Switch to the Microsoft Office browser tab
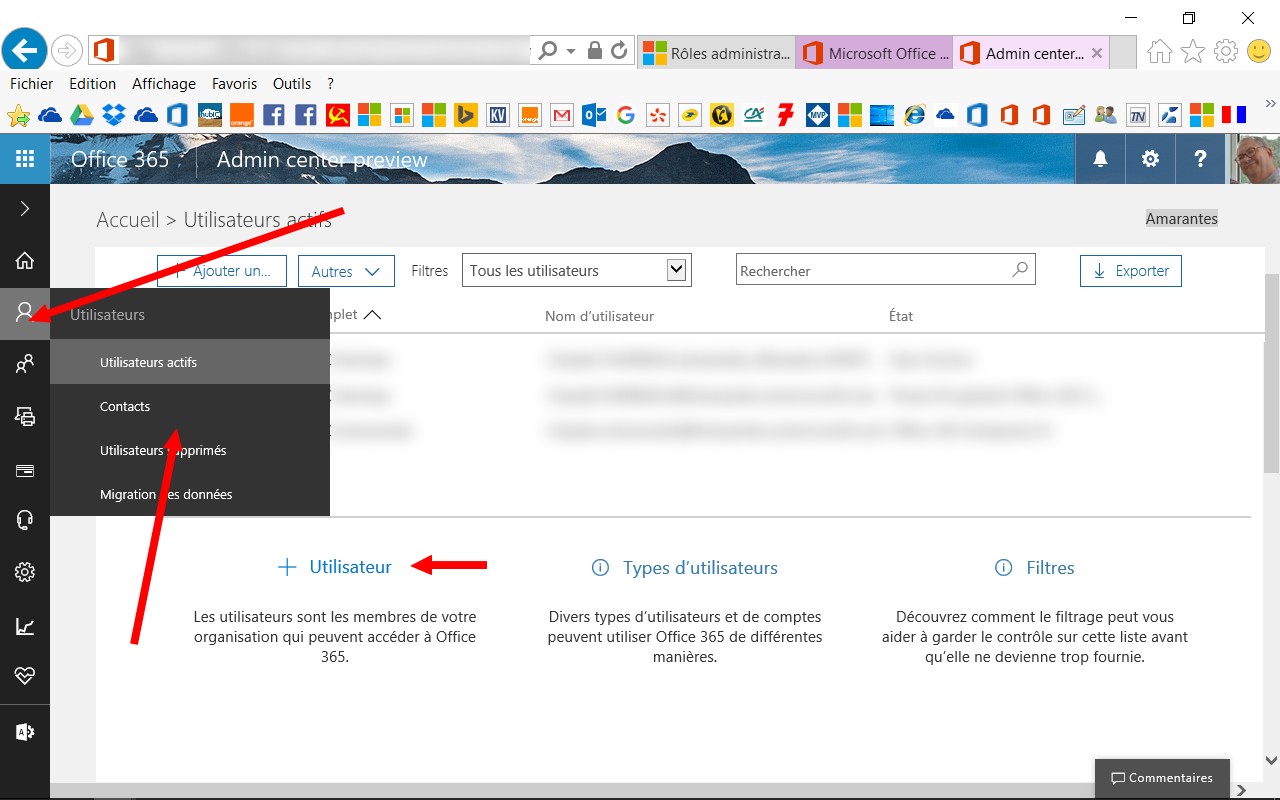This screenshot has width=1280, height=800. (x=875, y=53)
